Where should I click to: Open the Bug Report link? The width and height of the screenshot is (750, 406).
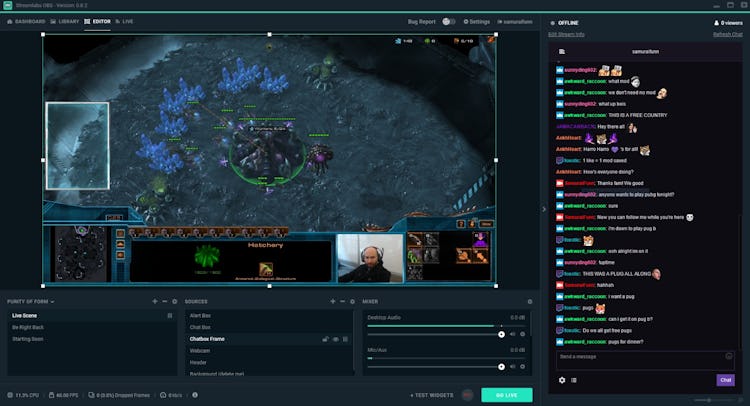coord(421,22)
